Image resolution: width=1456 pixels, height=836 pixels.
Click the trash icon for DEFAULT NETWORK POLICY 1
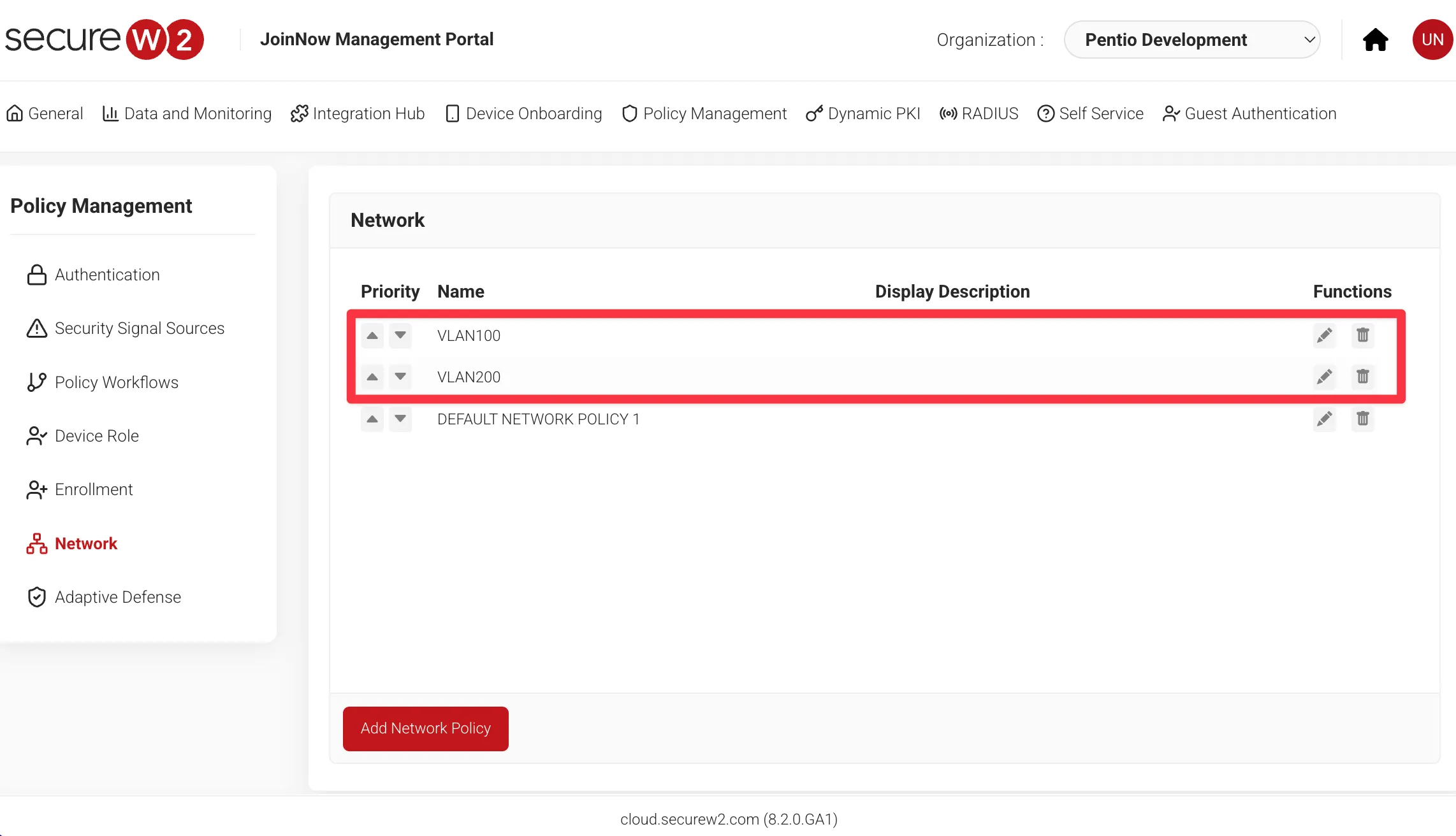click(1362, 419)
